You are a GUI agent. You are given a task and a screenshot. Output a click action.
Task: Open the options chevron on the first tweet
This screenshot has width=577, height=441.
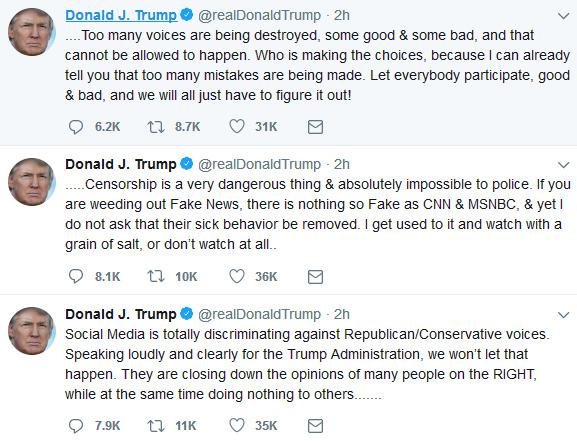[563, 16]
